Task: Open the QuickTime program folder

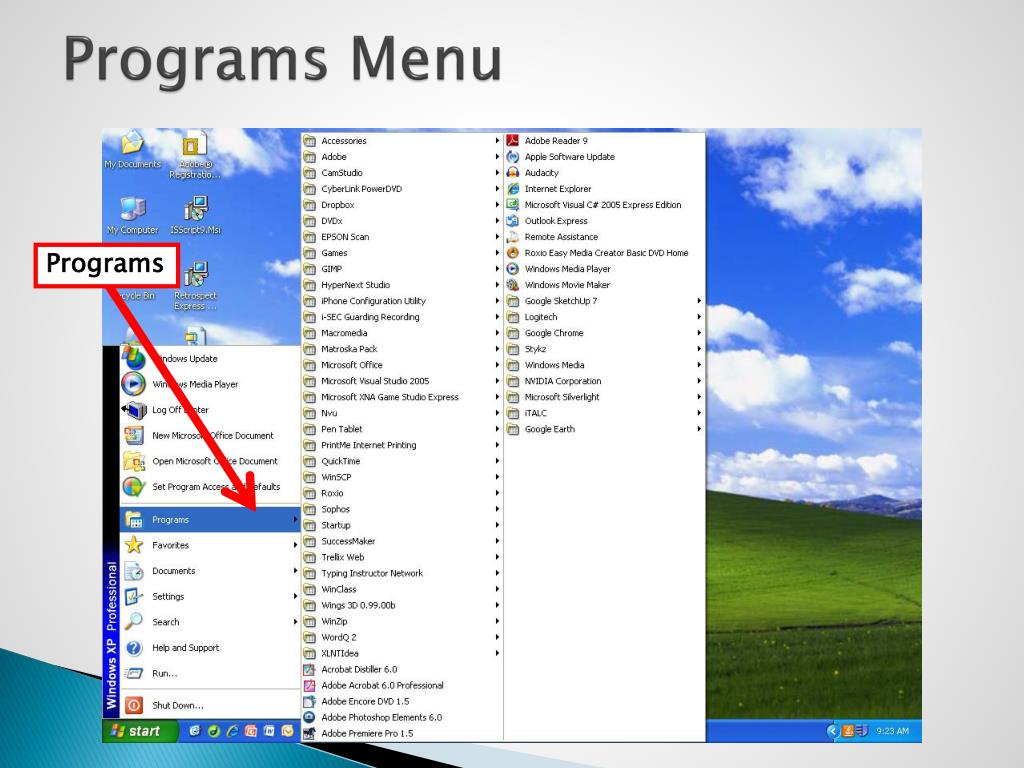Action: (x=402, y=461)
